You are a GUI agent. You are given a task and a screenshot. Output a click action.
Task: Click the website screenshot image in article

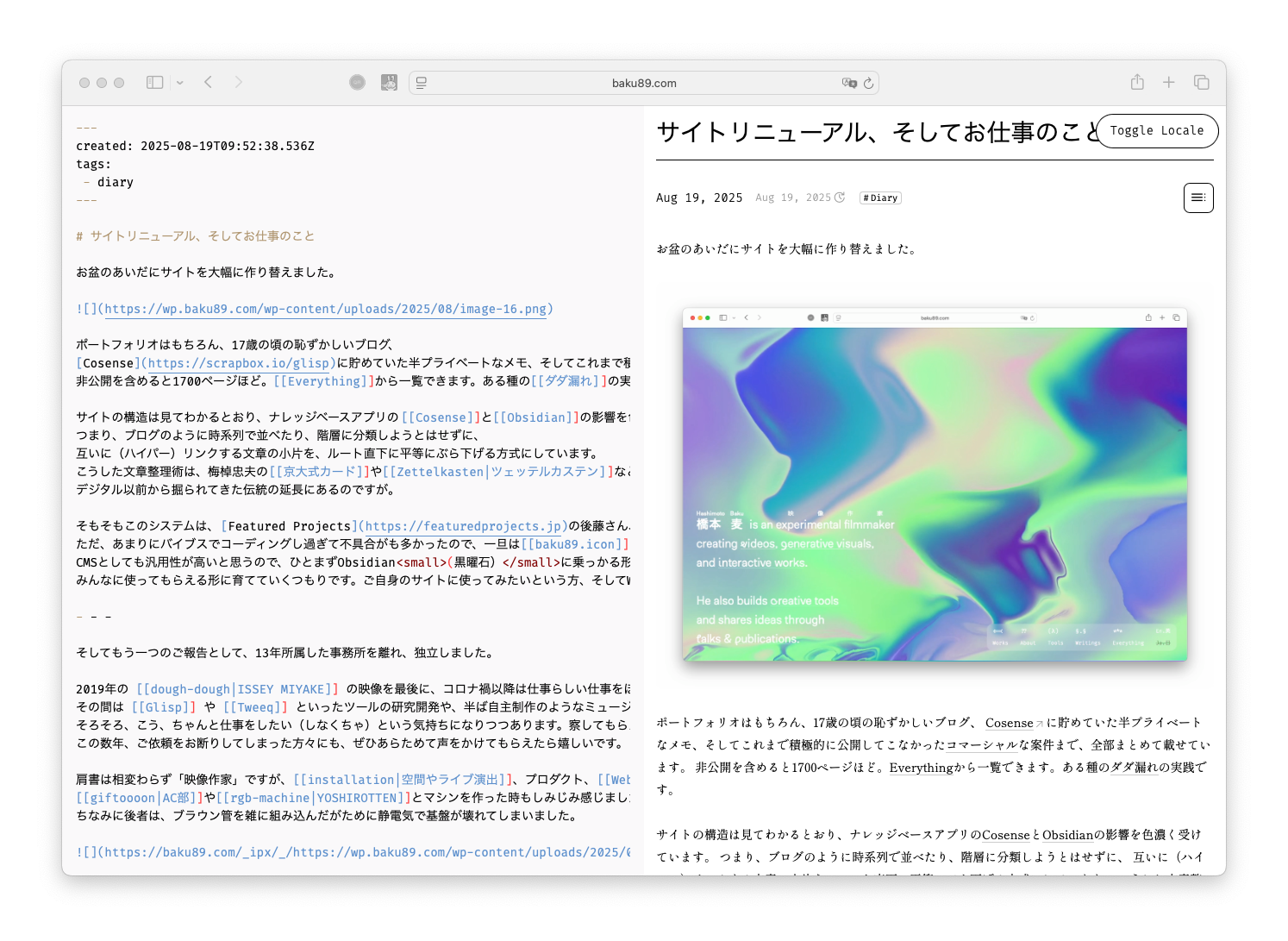click(935, 485)
